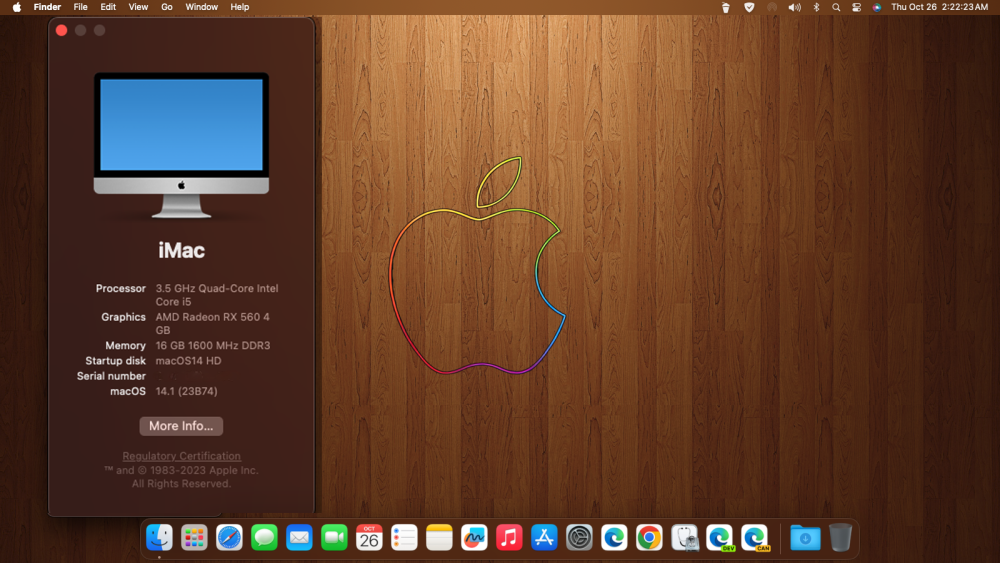The width and height of the screenshot is (1000, 563).
Task: Launch Microsoft Edge Dev
Action: coord(719,537)
